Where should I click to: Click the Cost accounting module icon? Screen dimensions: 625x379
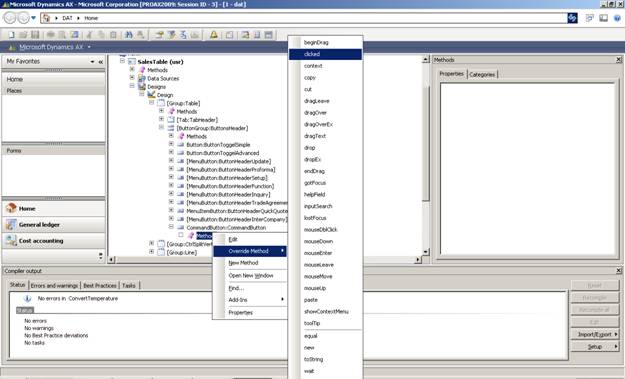click(11, 240)
